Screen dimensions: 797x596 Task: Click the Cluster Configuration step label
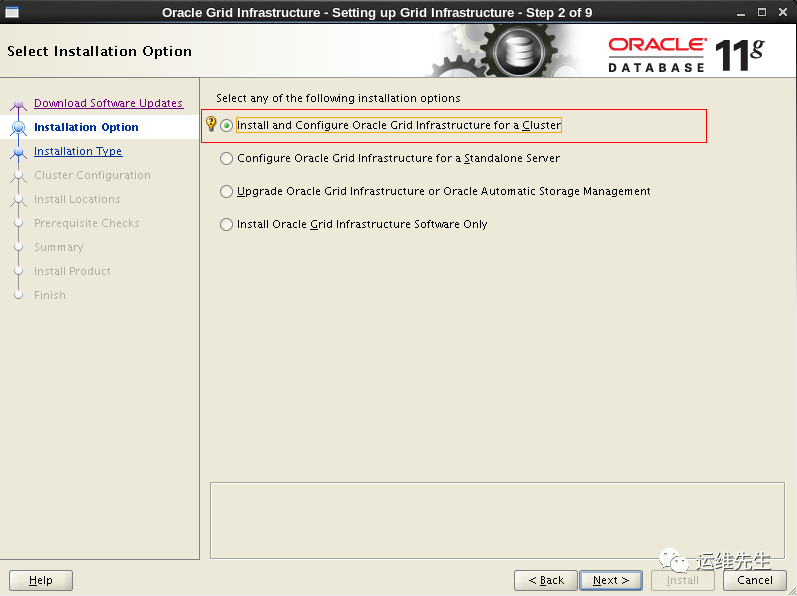tap(92, 175)
